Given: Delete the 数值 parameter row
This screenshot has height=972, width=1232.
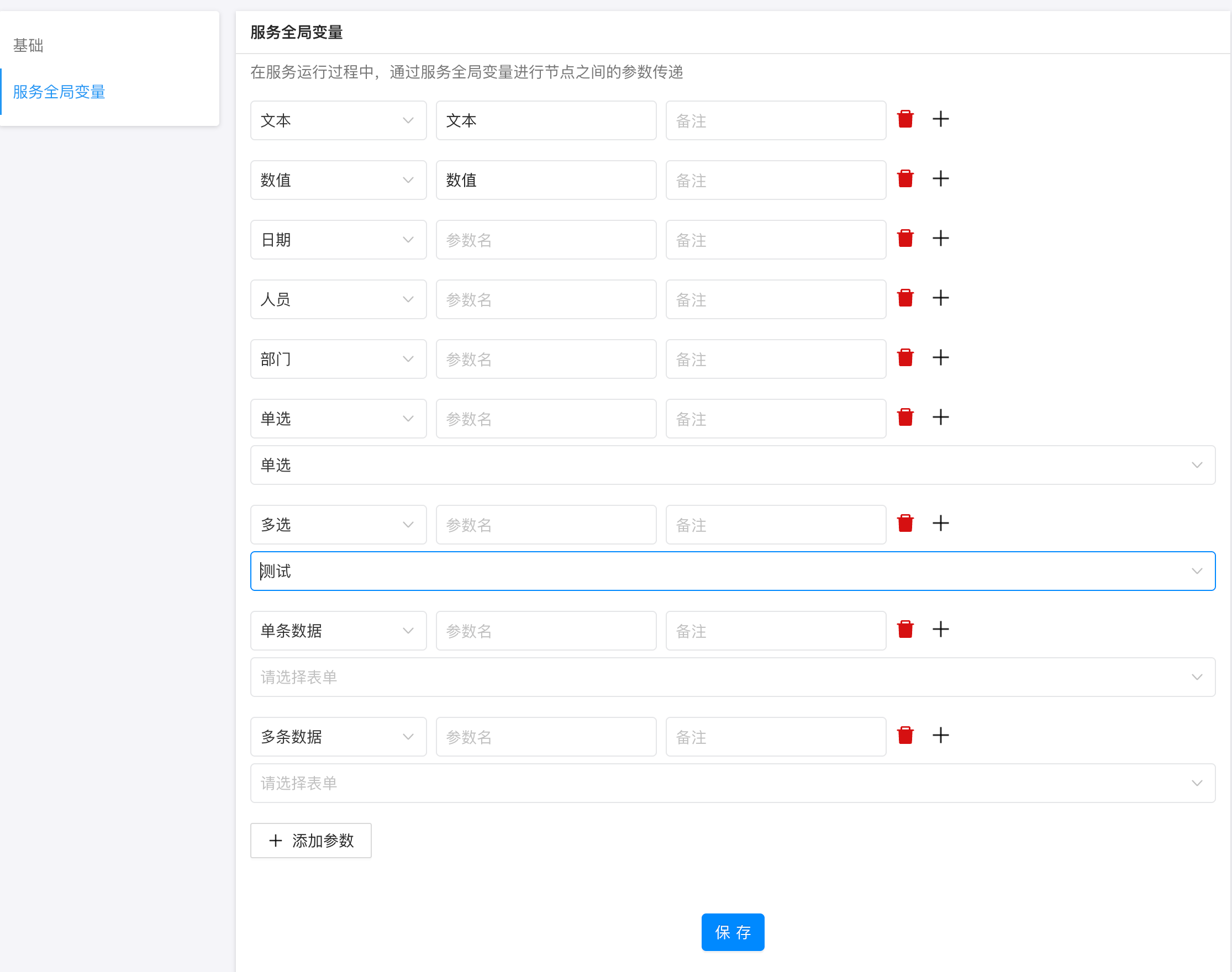Looking at the screenshot, I should click(905, 179).
